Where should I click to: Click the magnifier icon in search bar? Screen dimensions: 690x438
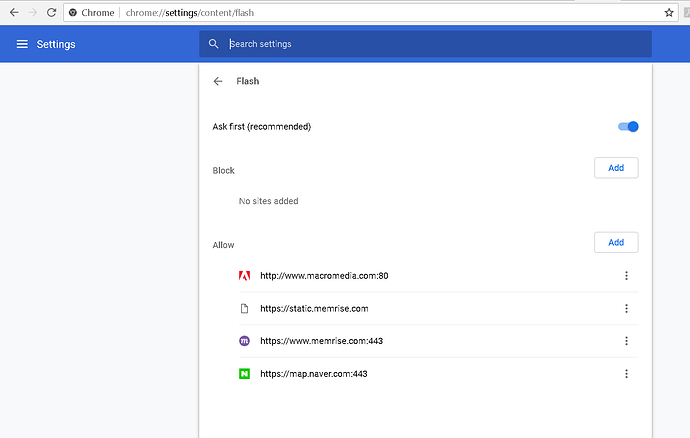coord(213,44)
